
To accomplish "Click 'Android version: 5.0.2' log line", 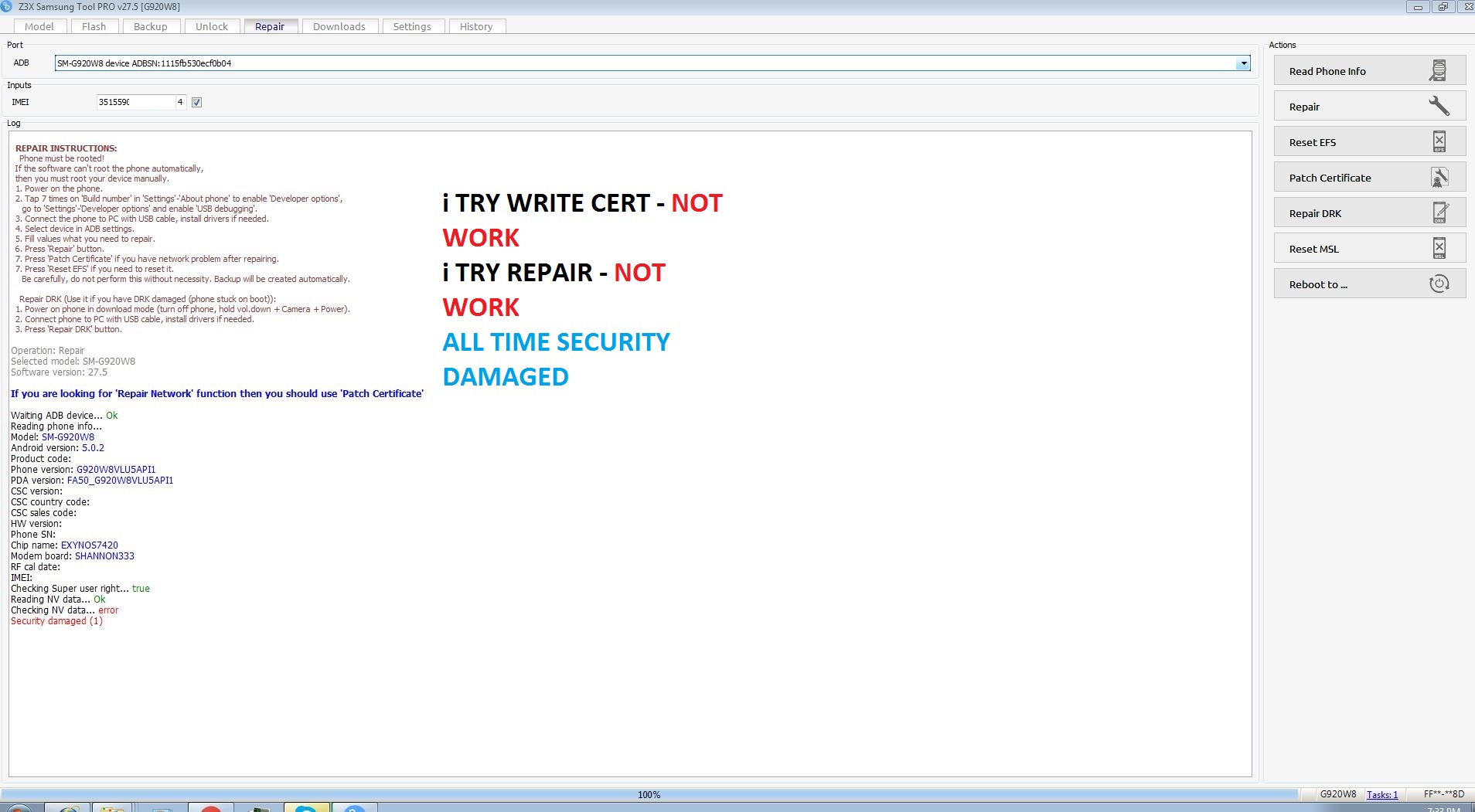I will [57, 448].
